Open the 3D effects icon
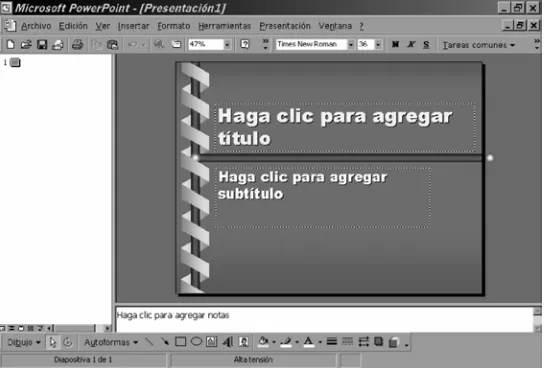 pos(393,342)
